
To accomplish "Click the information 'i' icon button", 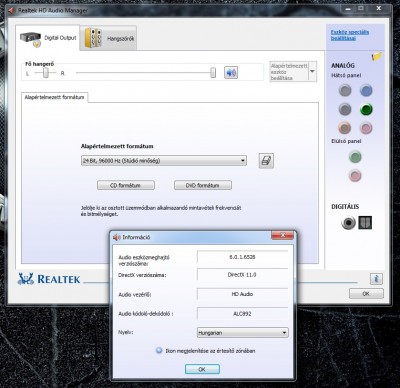I will (x=376, y=279).
